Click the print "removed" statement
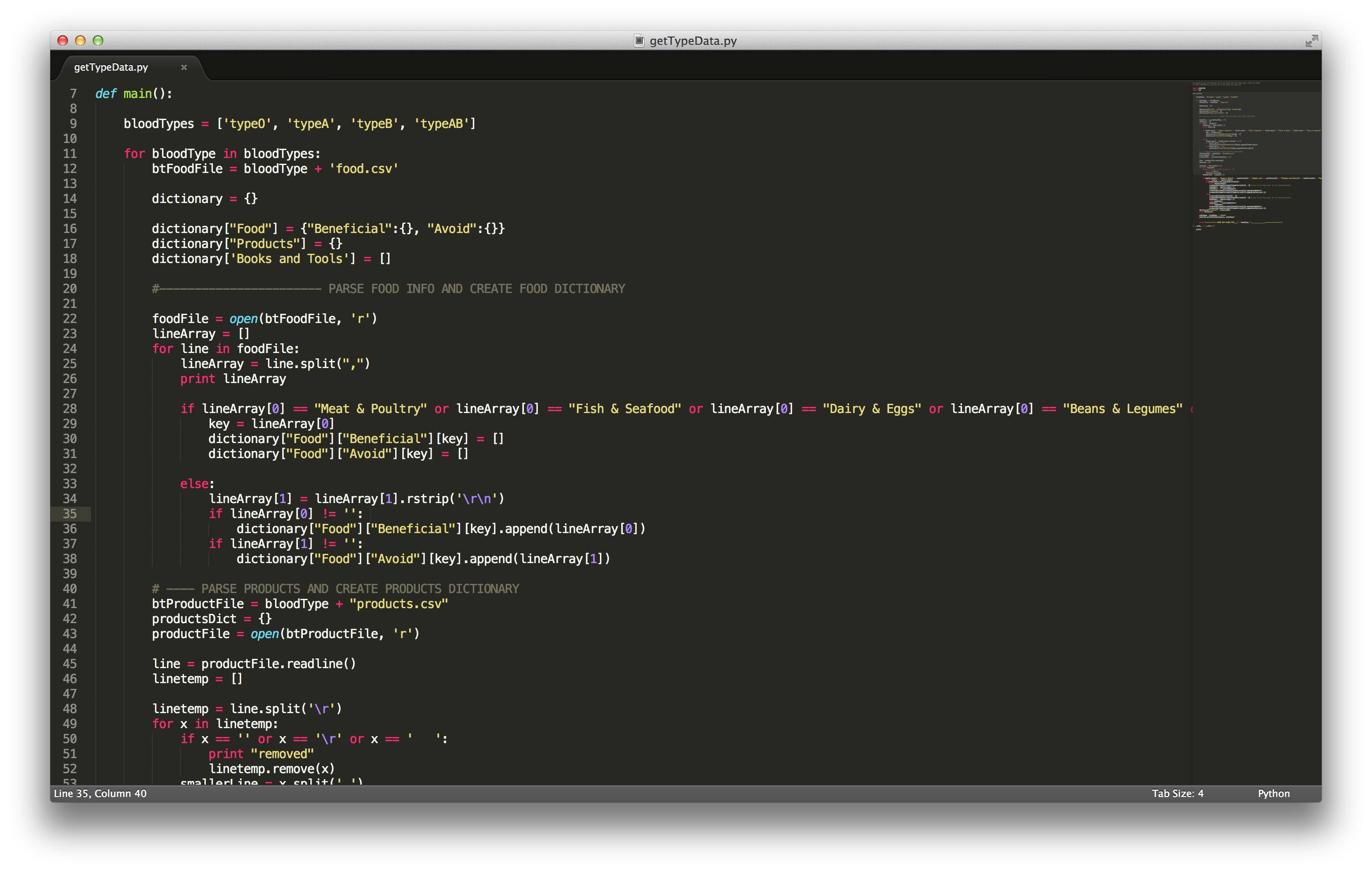This screenshot has height=872, width=1372. (x=261, y=754)
